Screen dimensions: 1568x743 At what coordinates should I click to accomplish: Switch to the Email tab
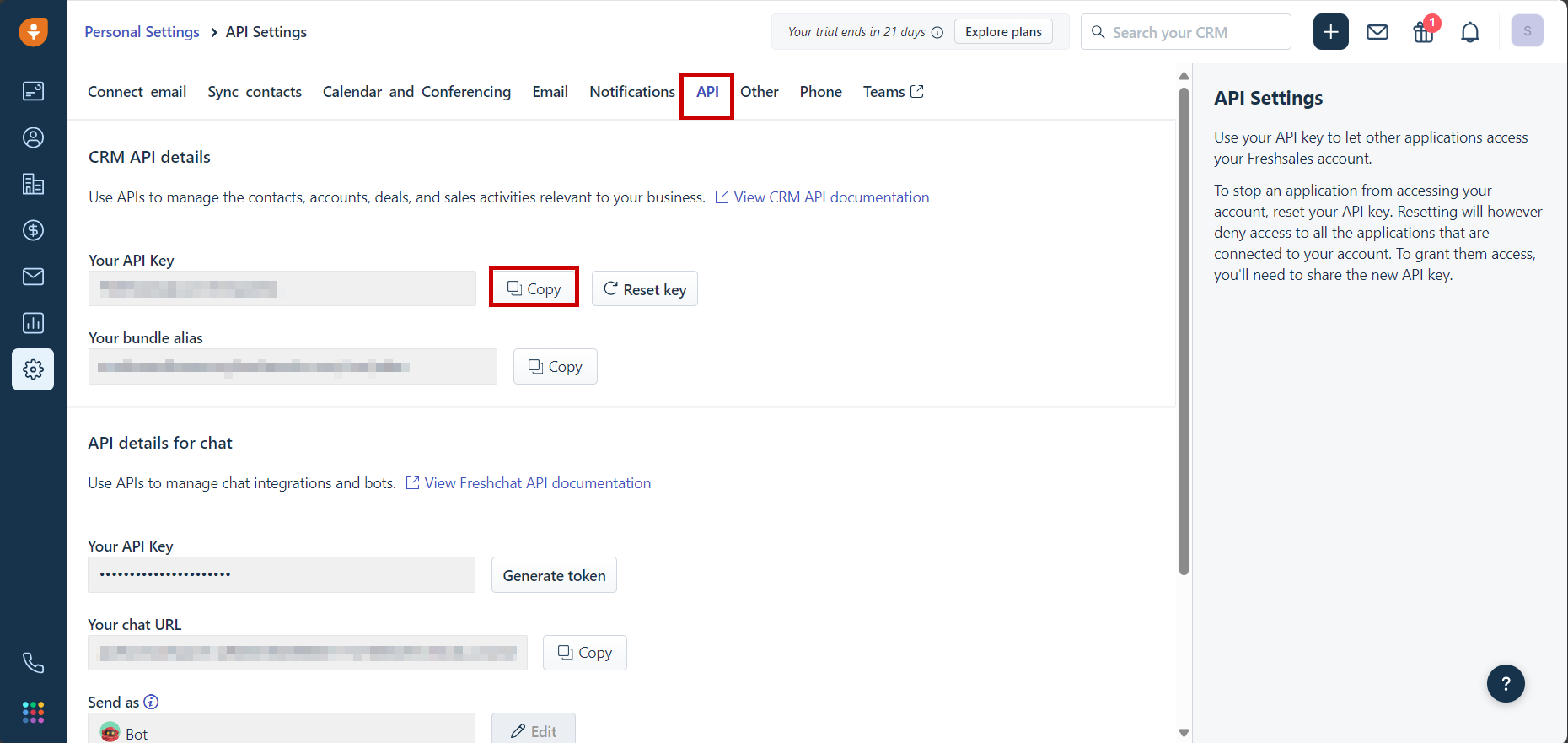[x=550, y=92]
